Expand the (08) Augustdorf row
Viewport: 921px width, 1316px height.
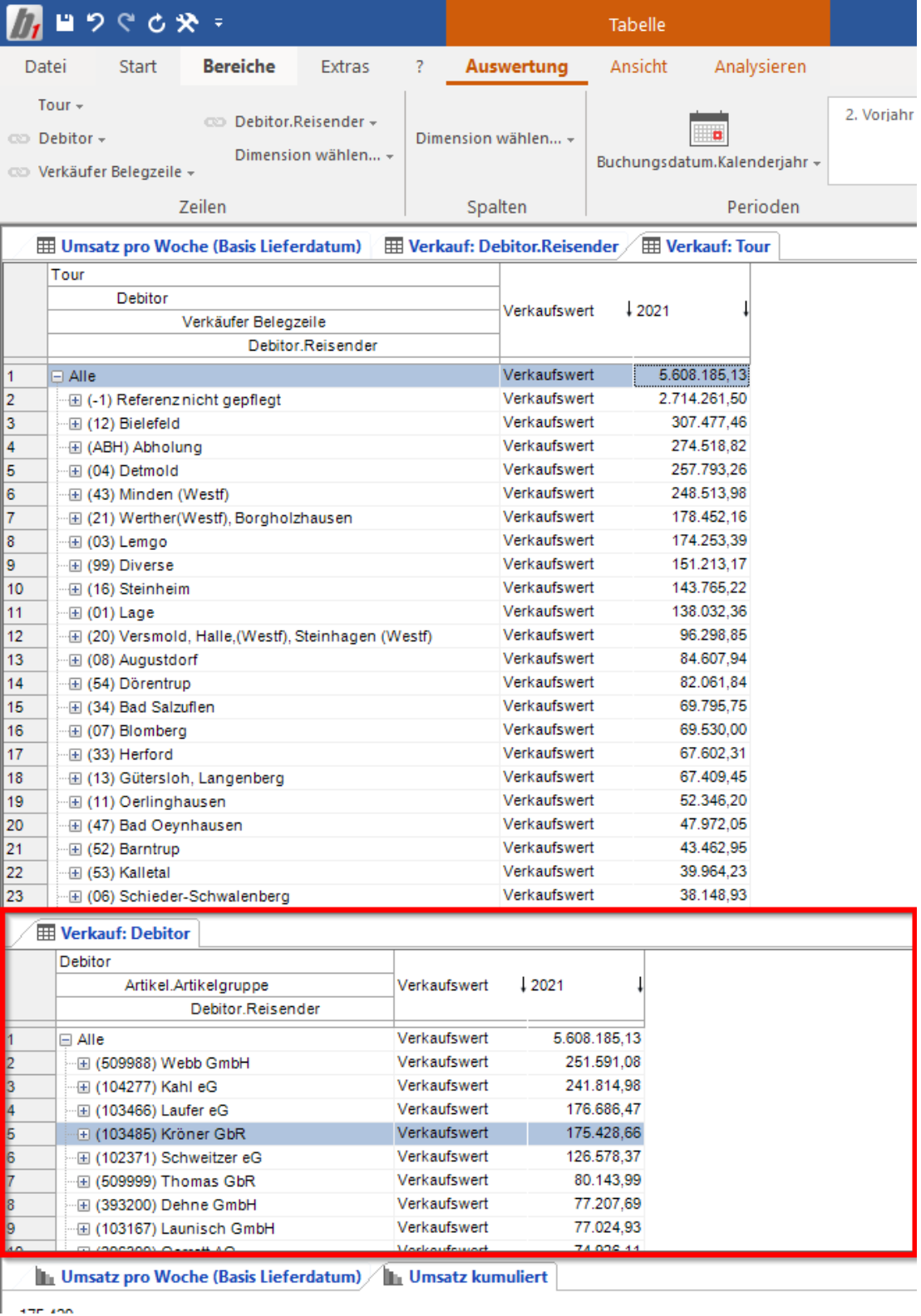pyautogui.click(x=75, y=660)
